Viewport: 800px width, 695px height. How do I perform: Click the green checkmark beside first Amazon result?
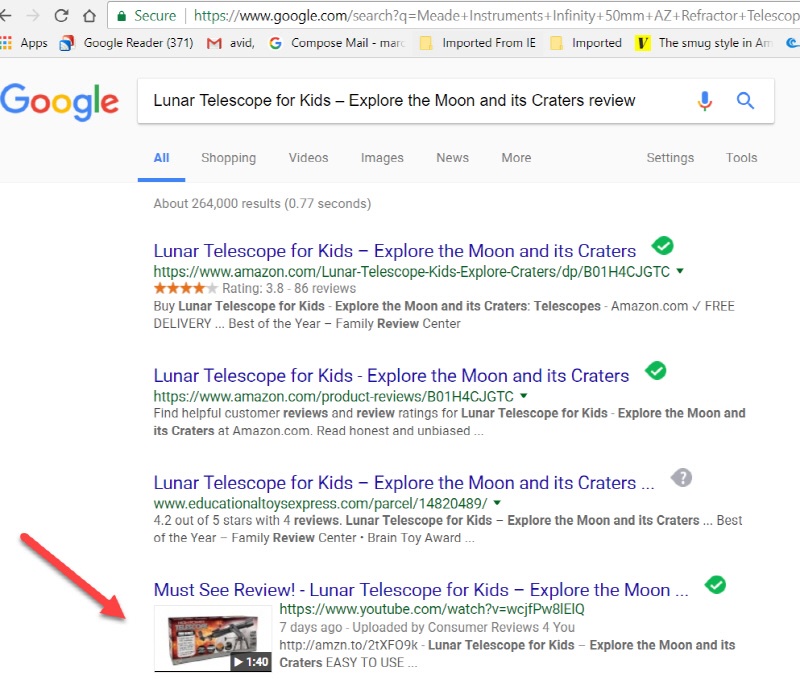pyautogui.click(x=663, y=246)
